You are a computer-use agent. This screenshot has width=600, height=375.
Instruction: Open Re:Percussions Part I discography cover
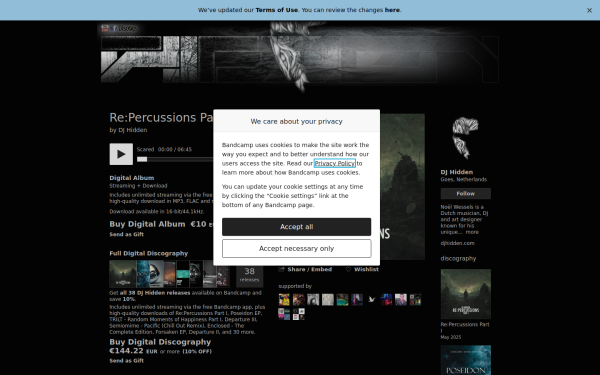466,294
